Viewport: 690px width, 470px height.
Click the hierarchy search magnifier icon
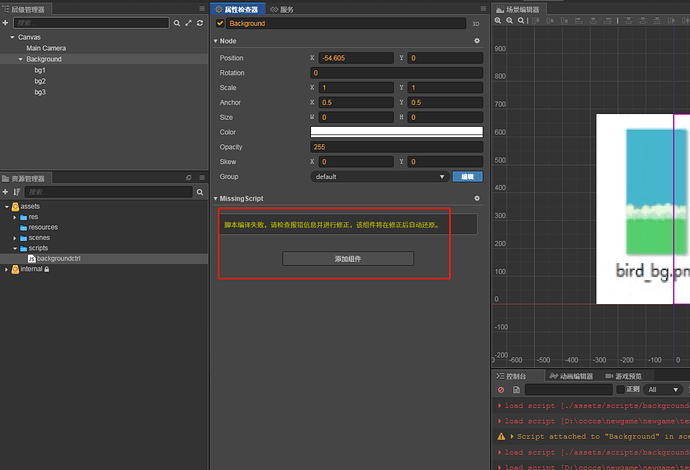176,23
